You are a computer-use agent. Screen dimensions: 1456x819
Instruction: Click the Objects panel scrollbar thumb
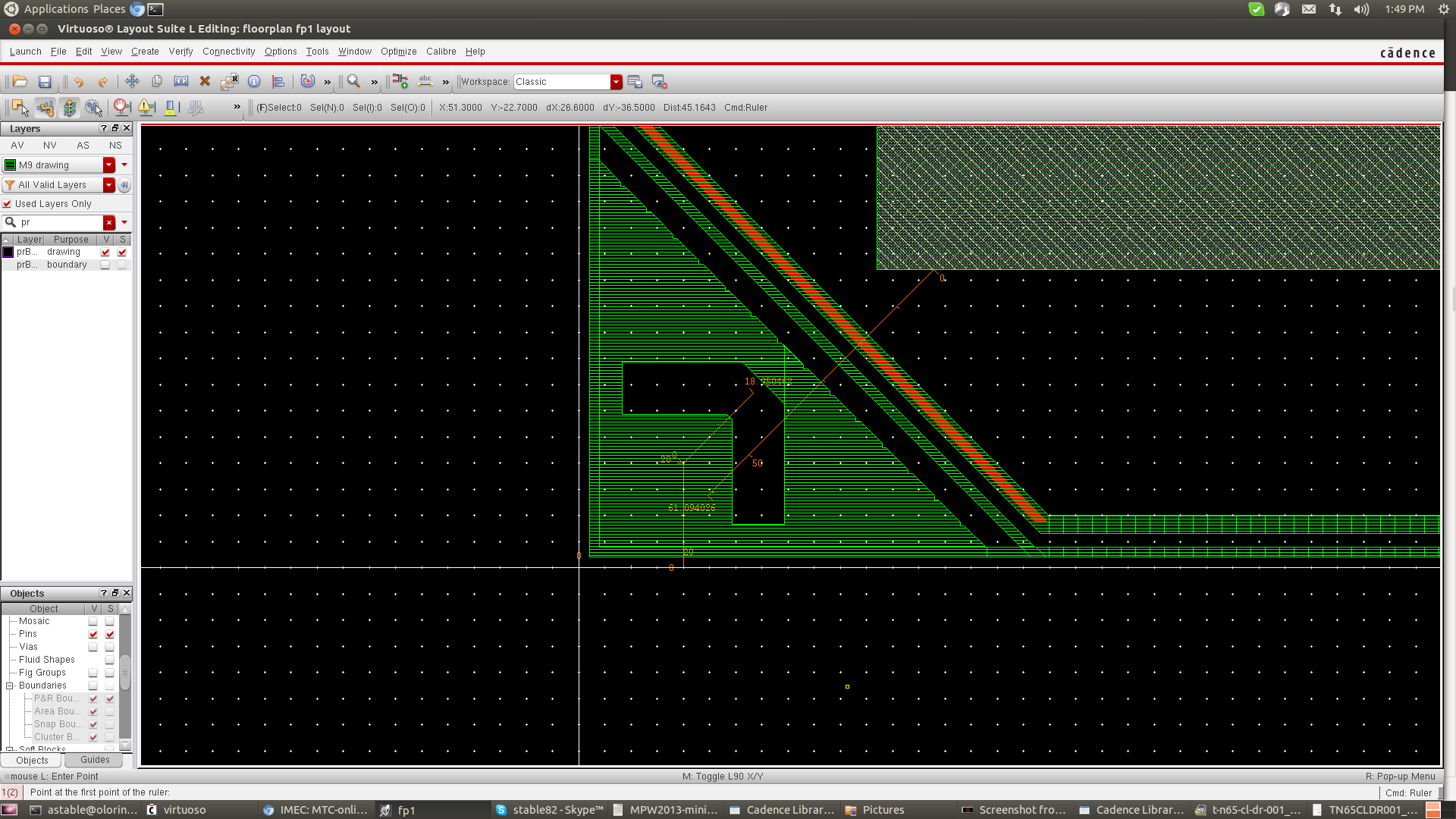(x=125, y=672)
